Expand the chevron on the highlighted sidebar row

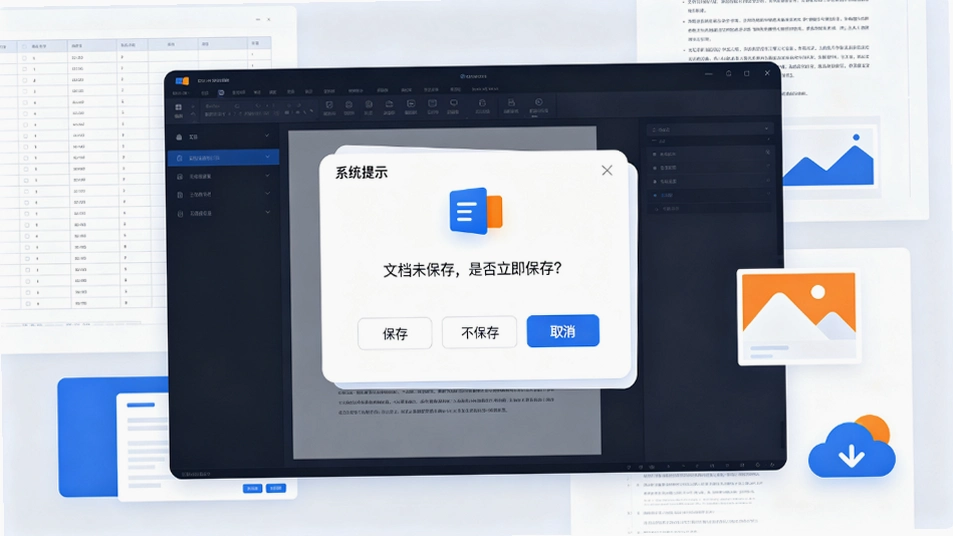(x=267, y=157)
